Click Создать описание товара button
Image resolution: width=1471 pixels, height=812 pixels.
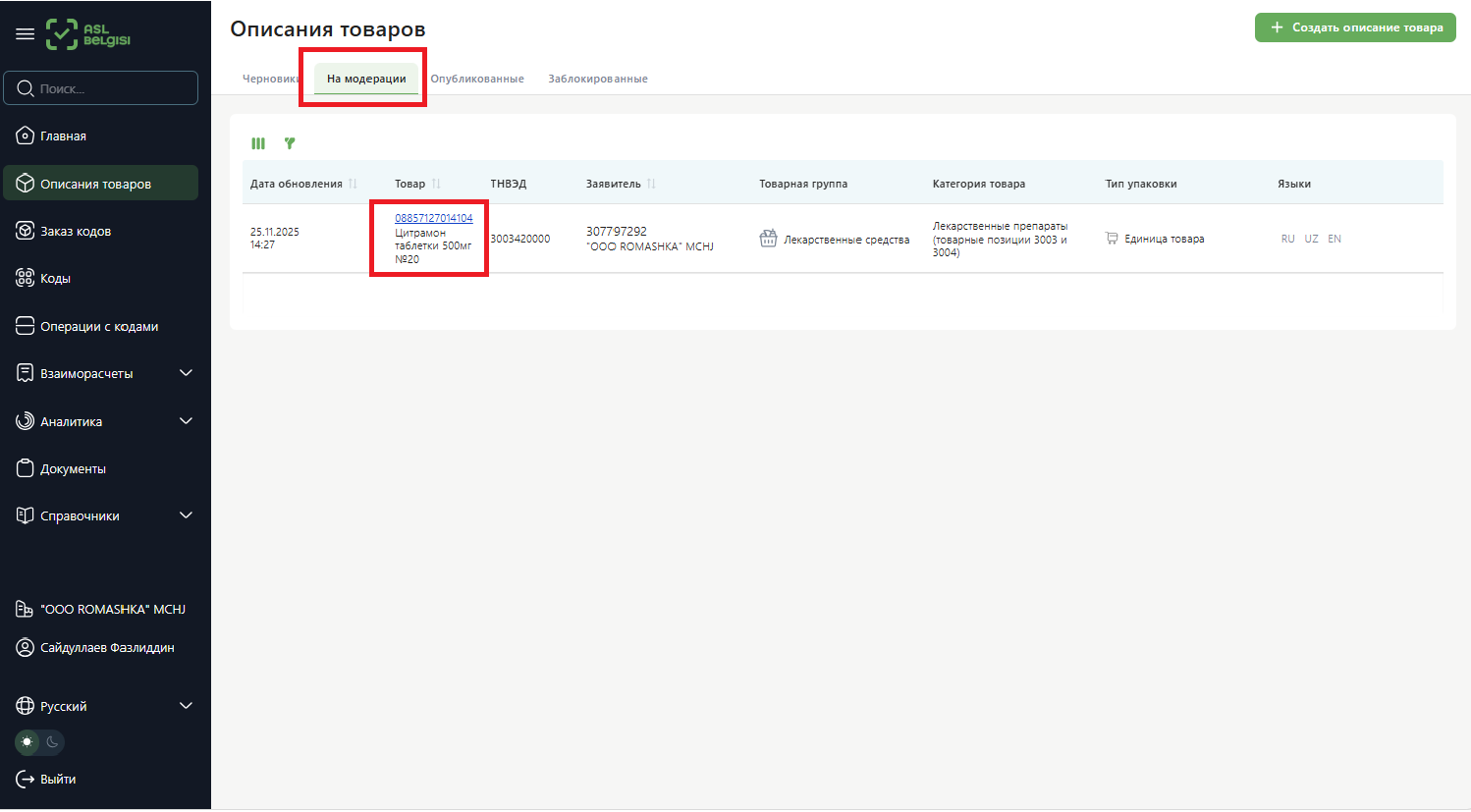(1355, 27)
